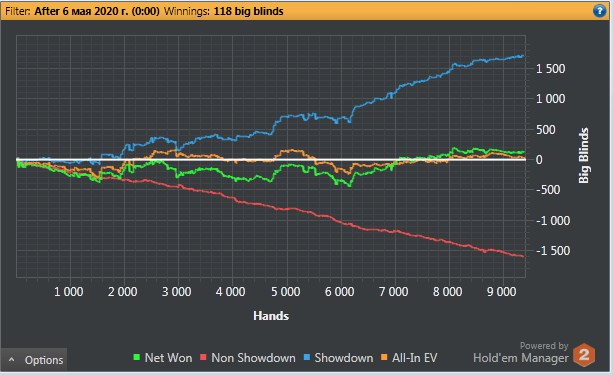The width and height of the screenshot is (613, 375).
Task: Click the 'Powered by' text
Action: click(x=544, y=346)
